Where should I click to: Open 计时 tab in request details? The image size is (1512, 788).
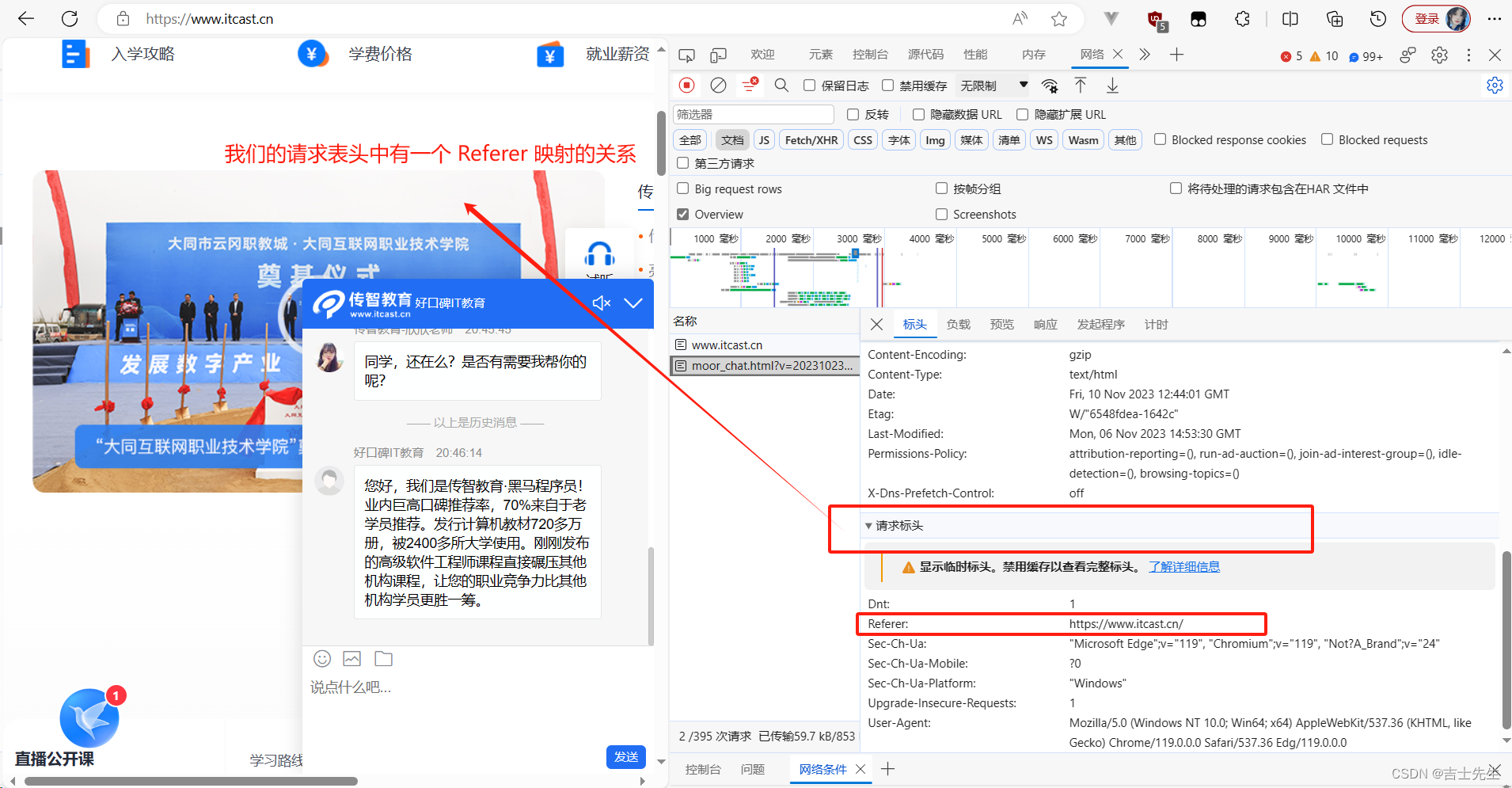1156,324
